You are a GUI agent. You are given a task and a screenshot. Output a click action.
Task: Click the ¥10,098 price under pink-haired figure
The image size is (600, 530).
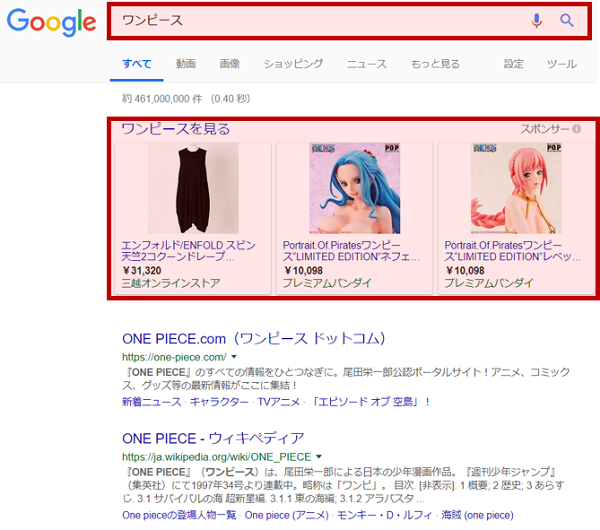pyautogui.click(x=465, y=271)
